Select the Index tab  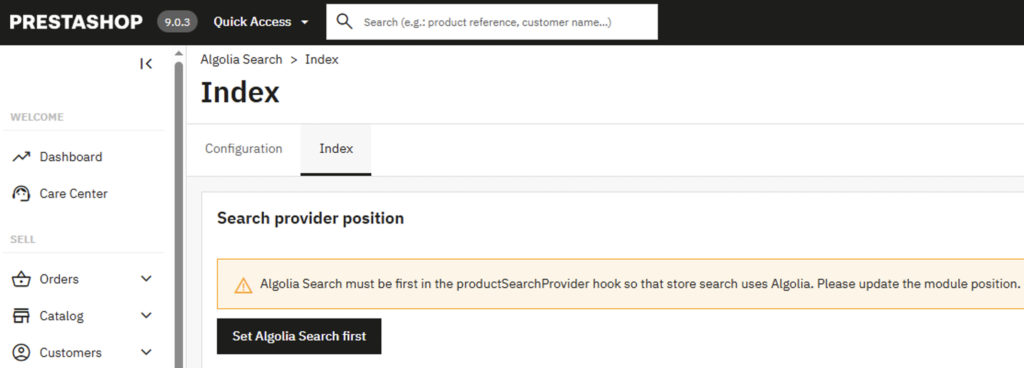point(336,149)
